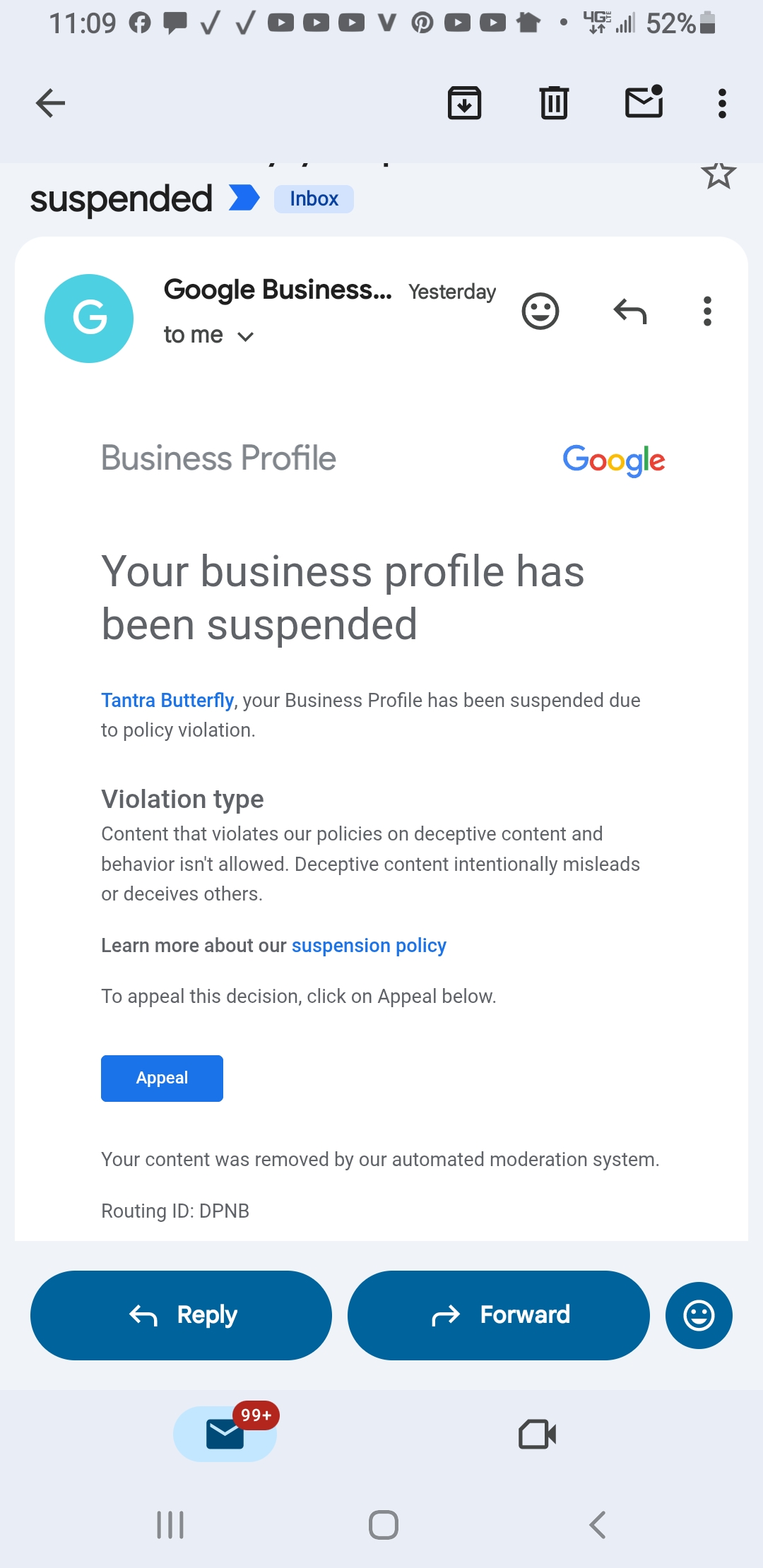Open the top overflow menu

tap(721, 103)
